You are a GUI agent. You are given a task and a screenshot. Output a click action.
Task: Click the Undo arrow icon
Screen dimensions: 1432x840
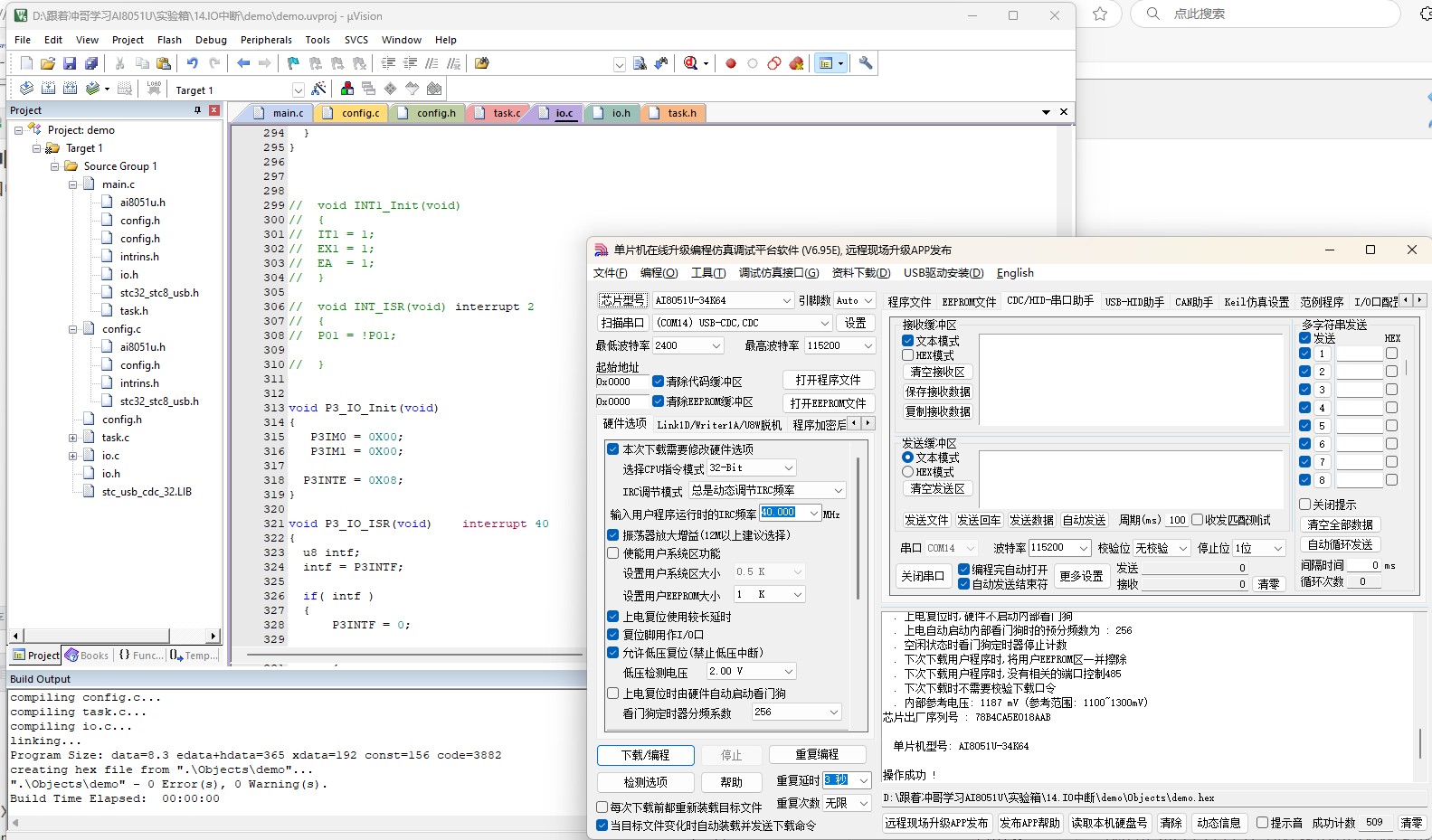192,63
